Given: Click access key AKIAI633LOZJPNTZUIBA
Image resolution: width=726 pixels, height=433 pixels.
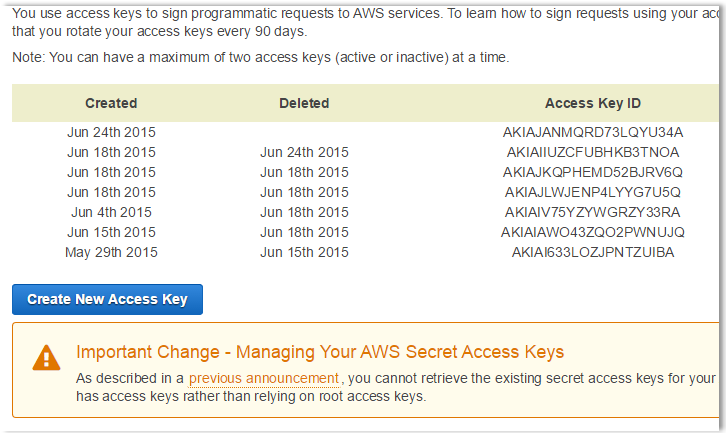Looking at the screenshot, I should click(x=593, y=252).
